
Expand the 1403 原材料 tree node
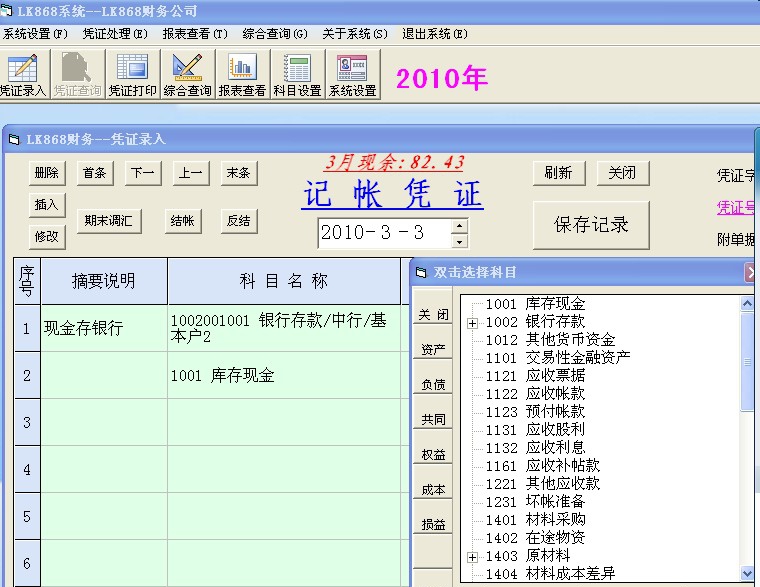coord(473,557)
